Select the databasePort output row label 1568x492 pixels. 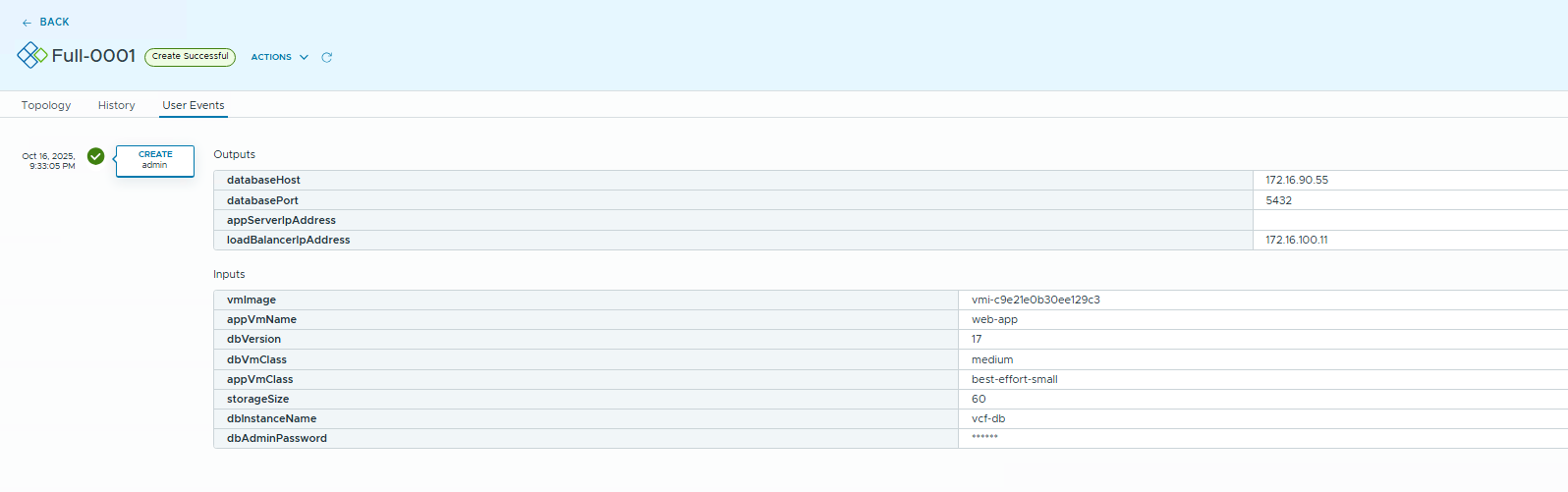[262, 200]
